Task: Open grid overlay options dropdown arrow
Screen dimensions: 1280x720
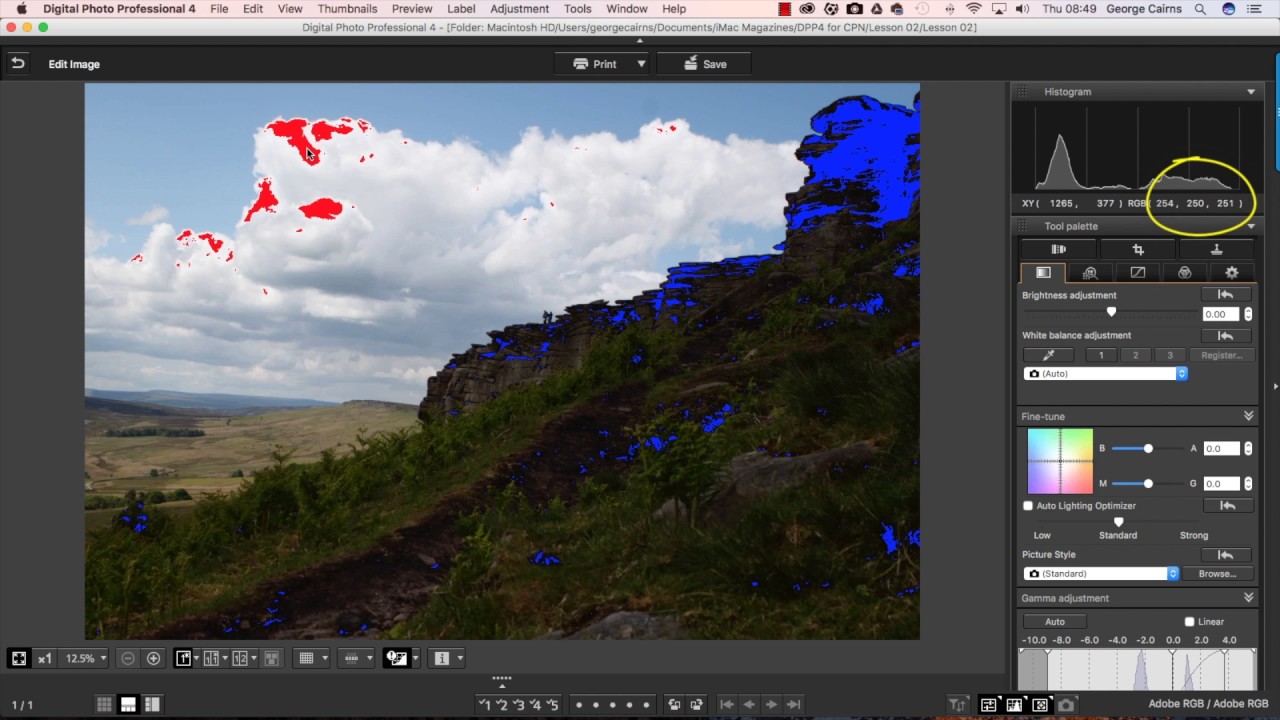Action: [x=325, y=658]
